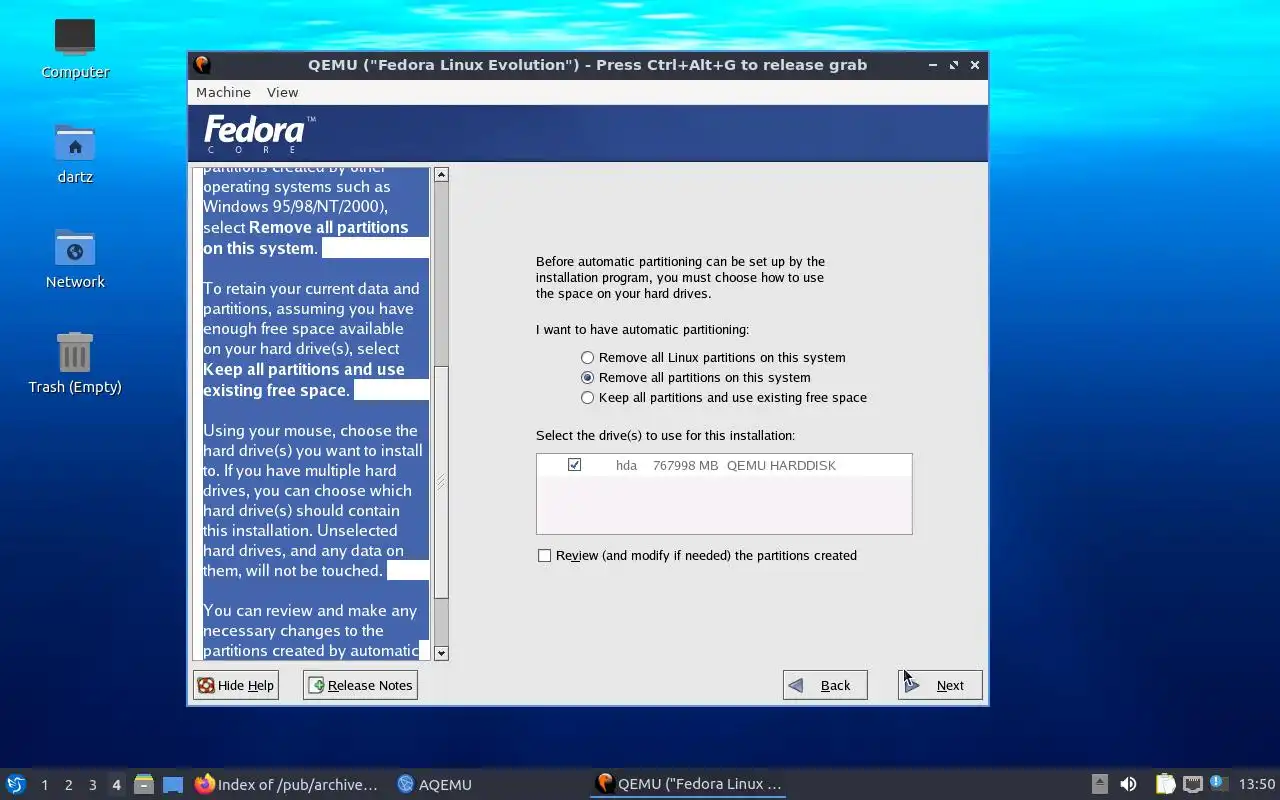This screenshot has width=1280, height=800.
Task: Switch to workspace 3
Action: 92,784
